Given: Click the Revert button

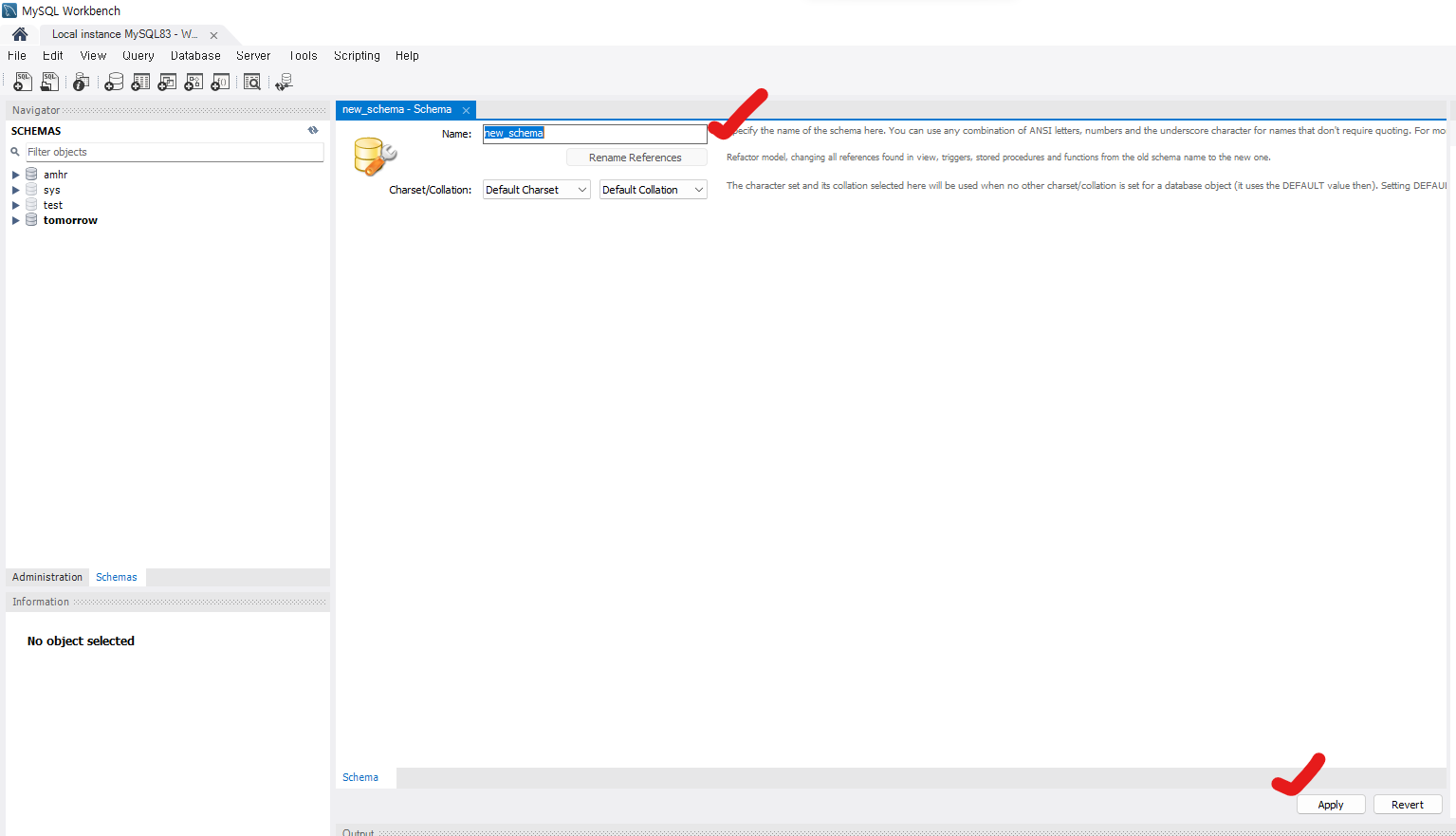Looking at the screenshot, I should [x=1408, y=805].
